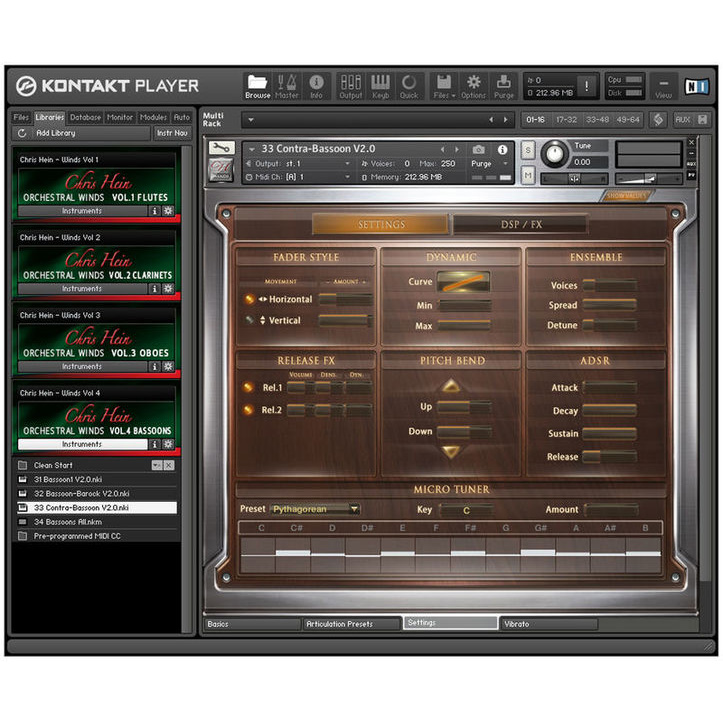This screenshot has width=723, height=723.
Task: Switch to the Files browser tab
Action: point(21,118)
